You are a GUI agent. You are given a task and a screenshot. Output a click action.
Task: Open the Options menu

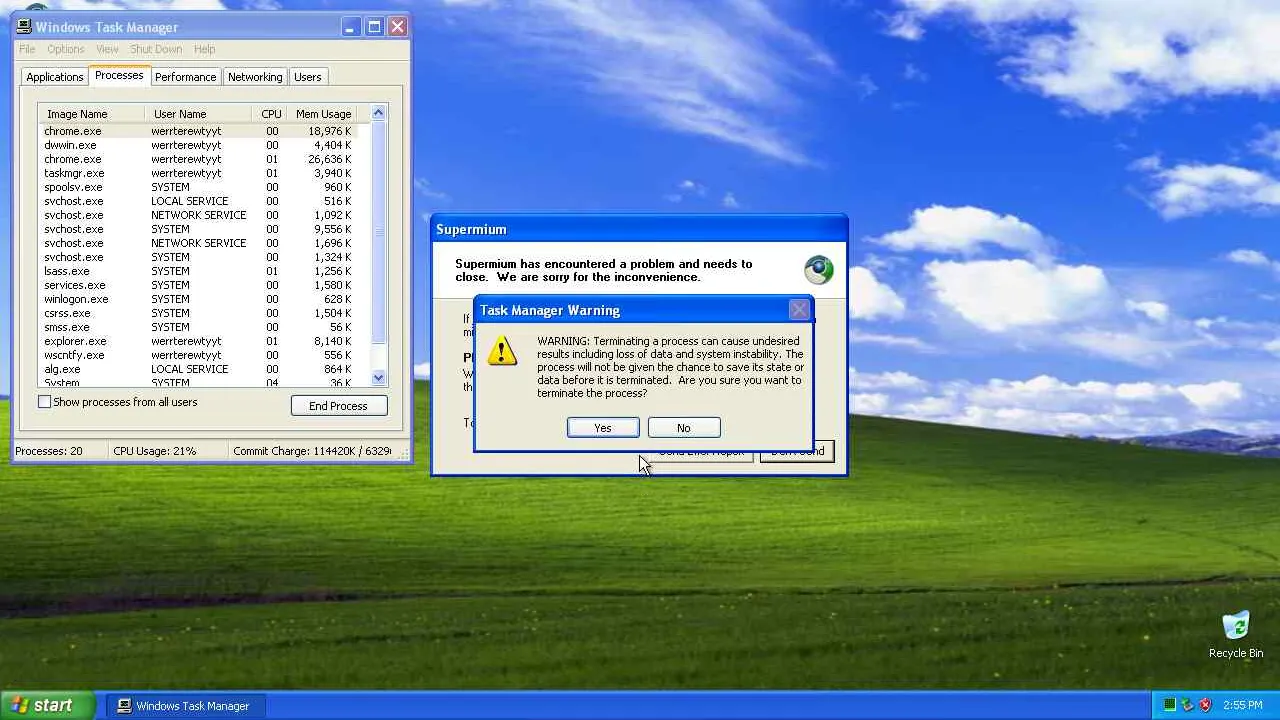(x=65, y=49)
